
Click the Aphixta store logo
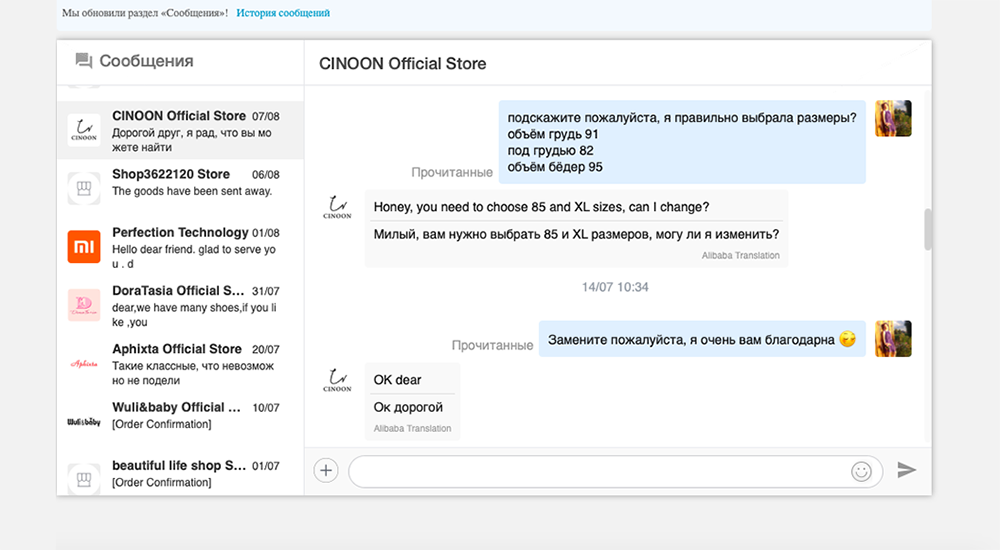(84, 364)
